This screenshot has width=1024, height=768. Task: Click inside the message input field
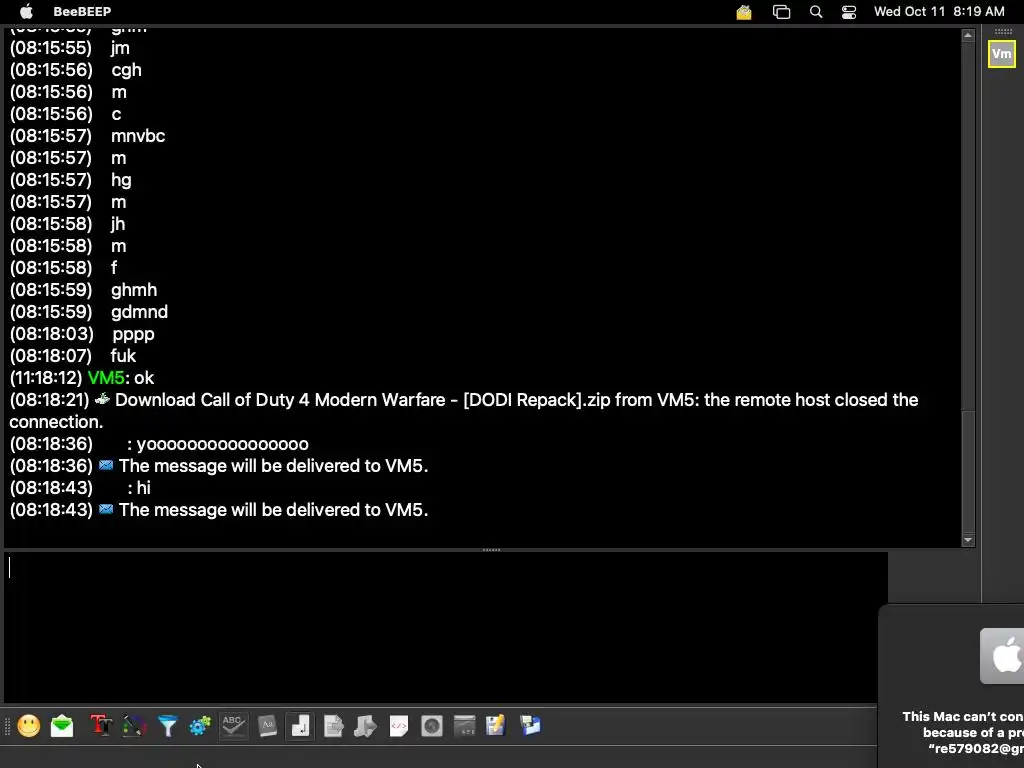pos(446,627)
